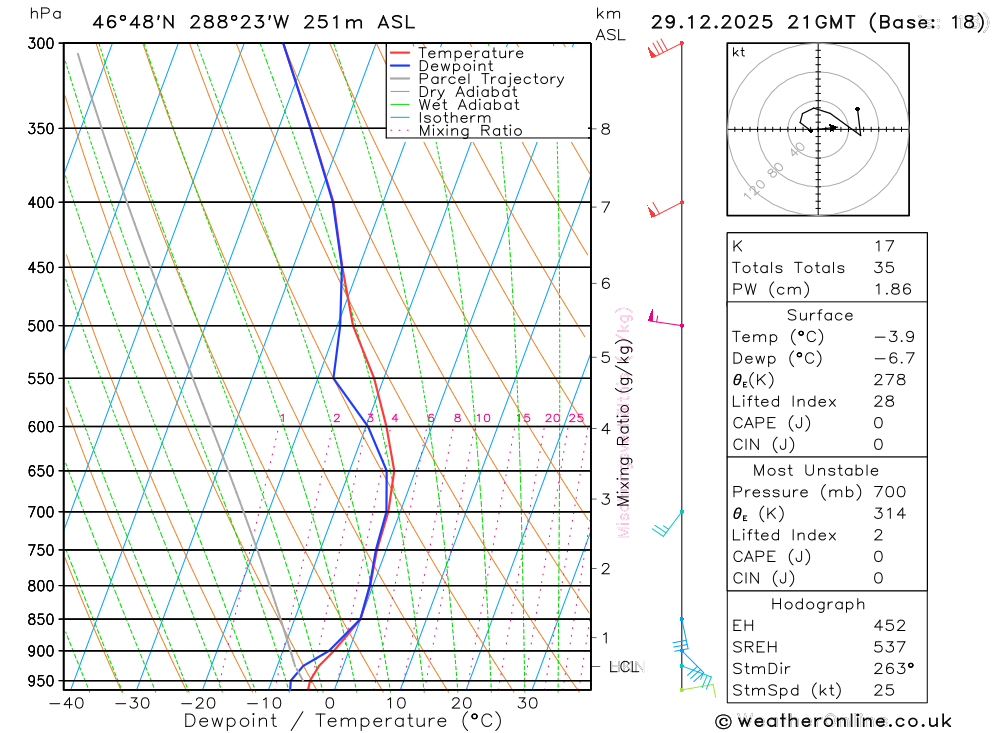
Task: Click the cyan wind barb at 700 hPa
Action: coord(668,524)
